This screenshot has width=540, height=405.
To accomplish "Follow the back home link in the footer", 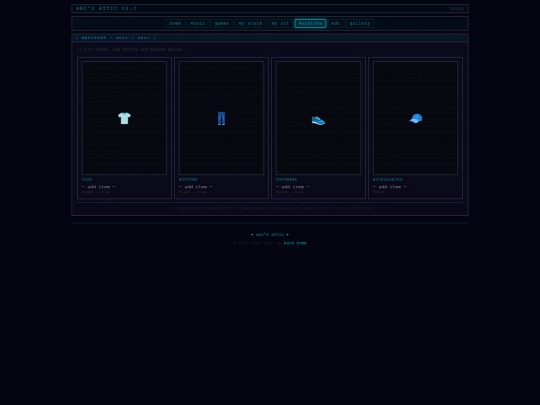I will click(292, 243).
